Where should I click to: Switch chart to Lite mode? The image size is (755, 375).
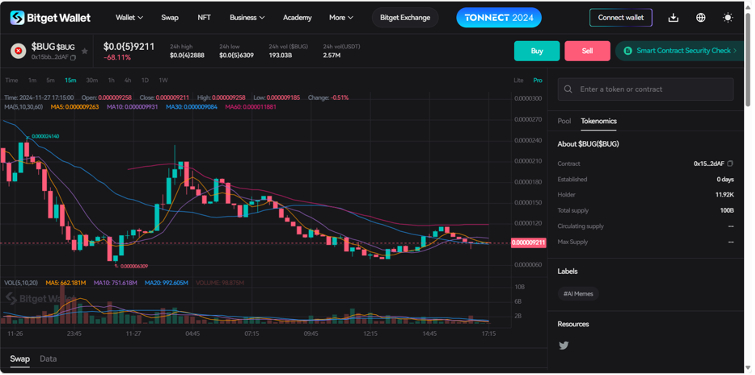(x=518, y=80)
